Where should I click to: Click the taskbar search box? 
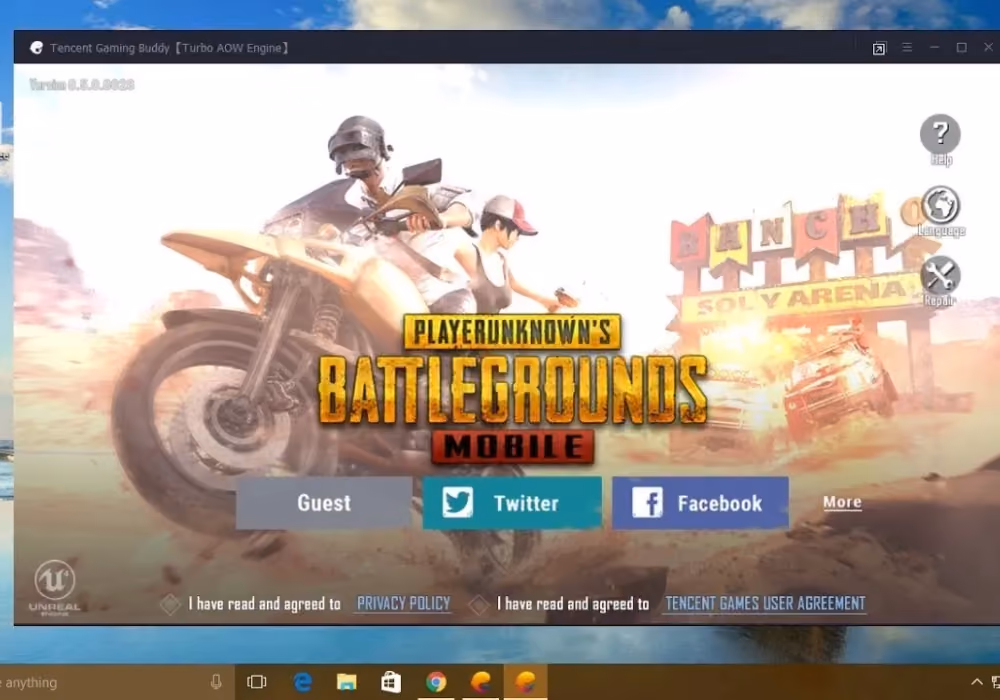tap(115, 683)
